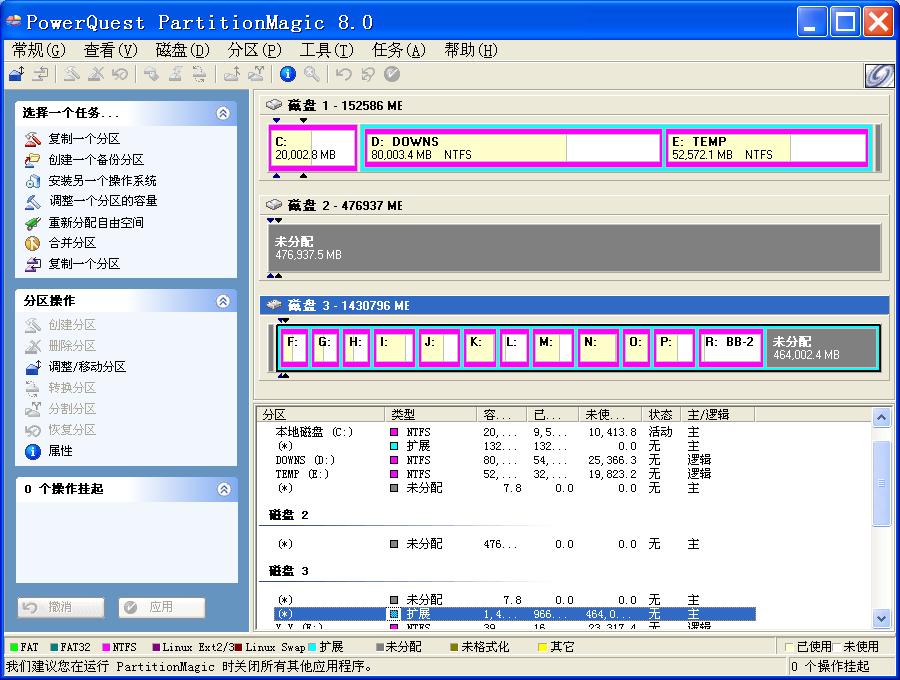
Task: Sort by the 主/逻辑 column header
Action: pyautogui.click(x=717, y=414)
